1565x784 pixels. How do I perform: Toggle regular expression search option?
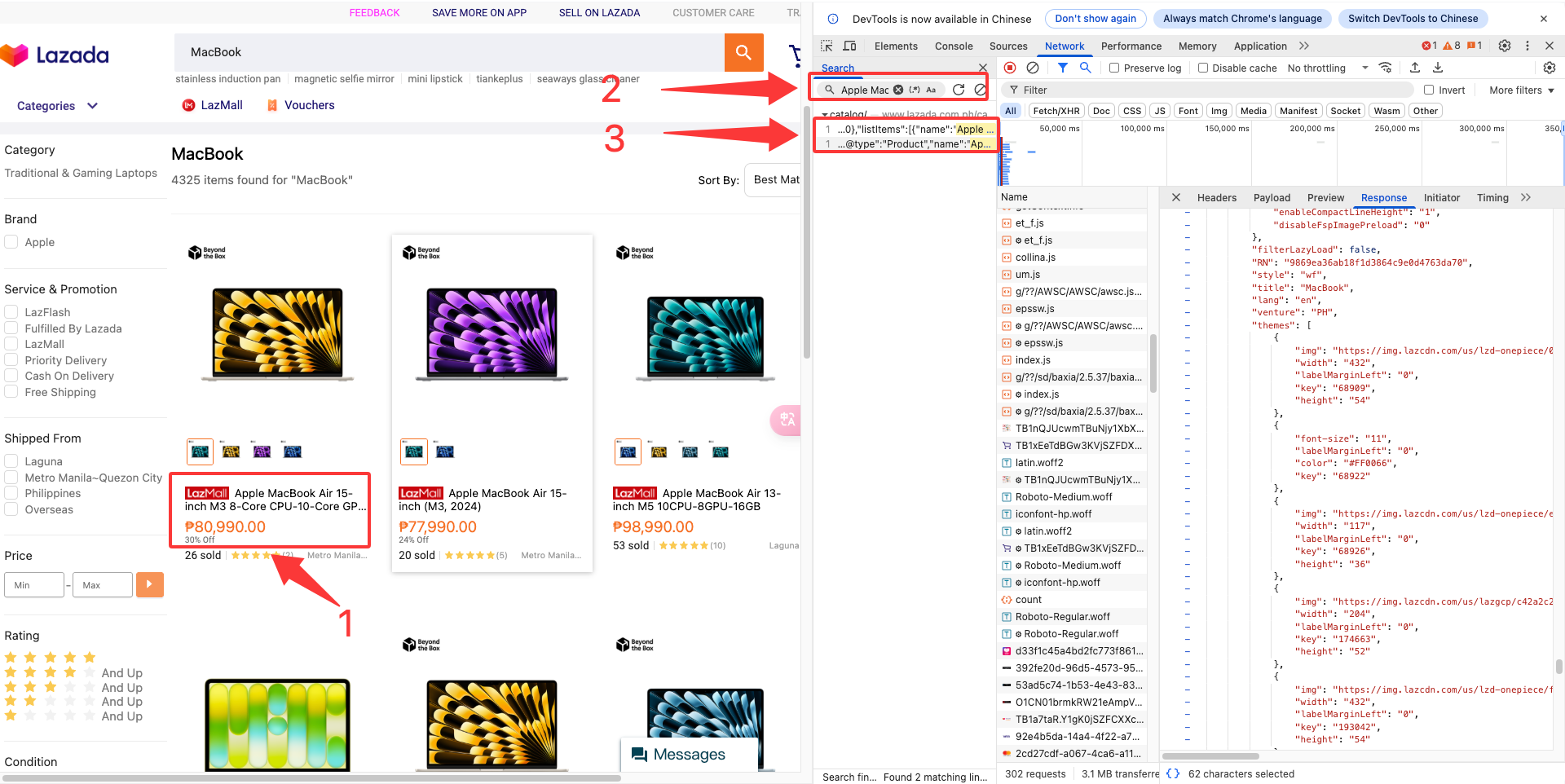pyautogui.click(x=915, y=90)
